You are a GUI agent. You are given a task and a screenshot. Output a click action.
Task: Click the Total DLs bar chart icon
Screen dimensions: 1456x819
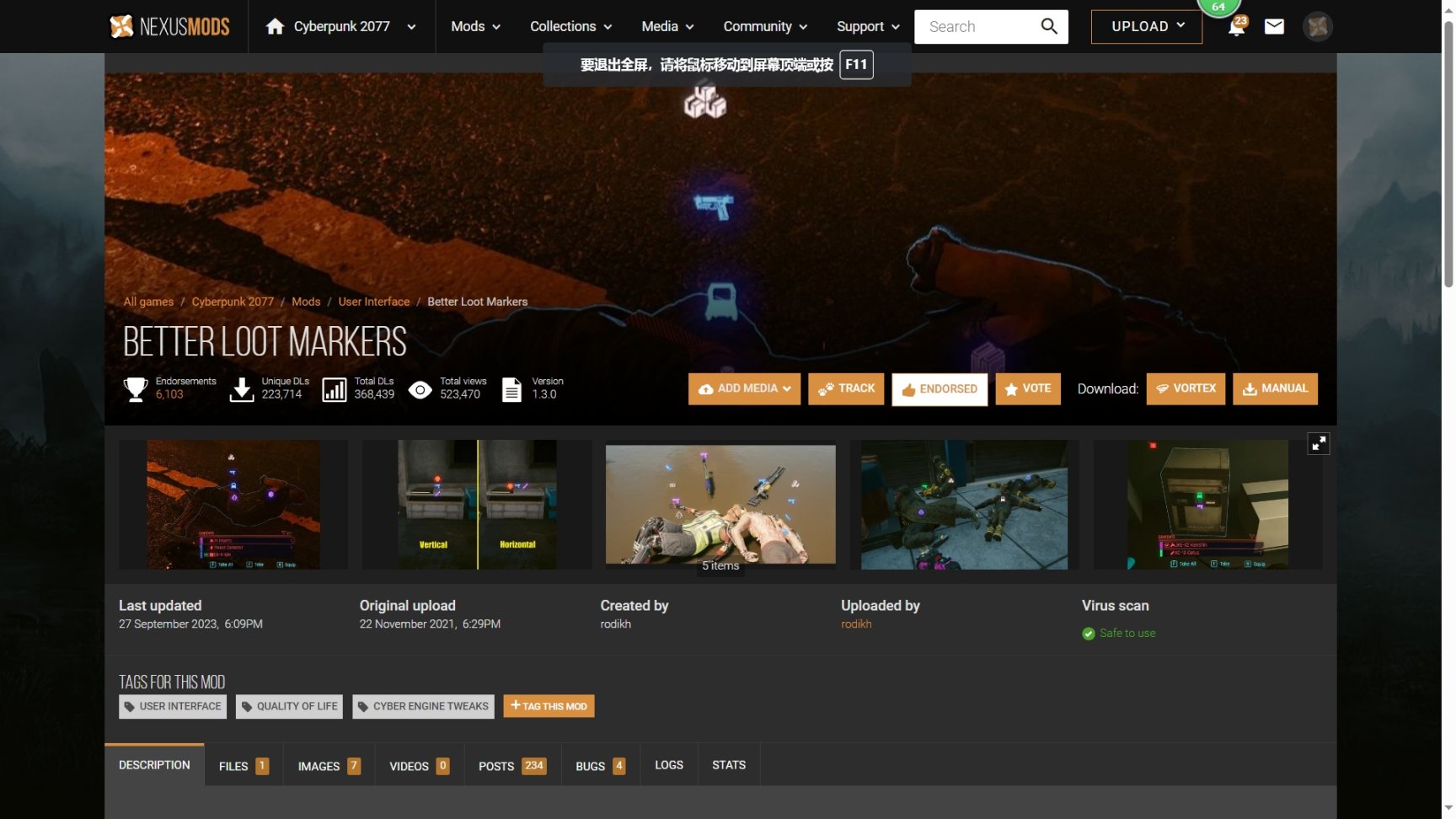coord(335,389)
